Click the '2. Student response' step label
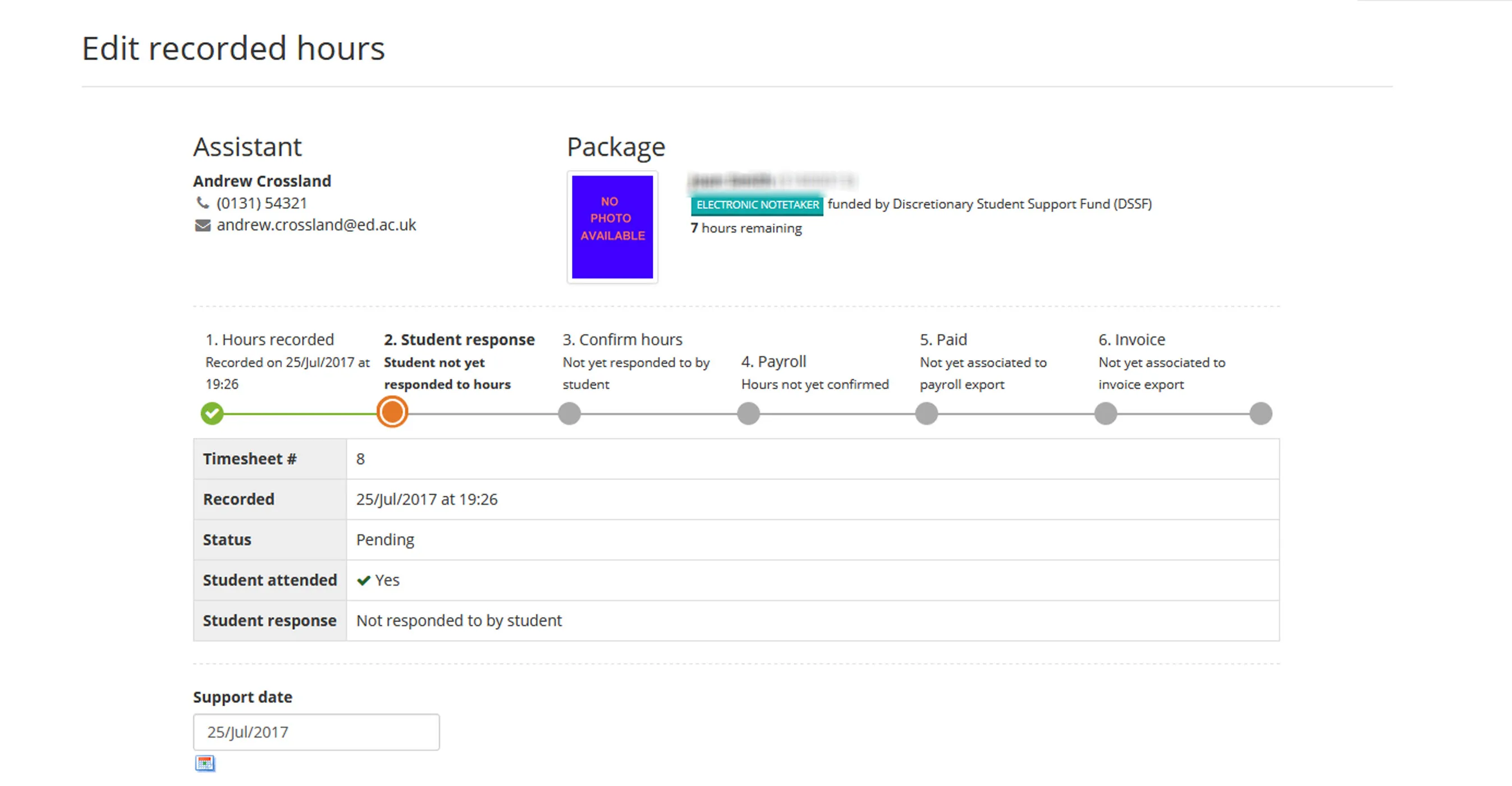The image size is (1512, 786). click(x=459, y=339)
